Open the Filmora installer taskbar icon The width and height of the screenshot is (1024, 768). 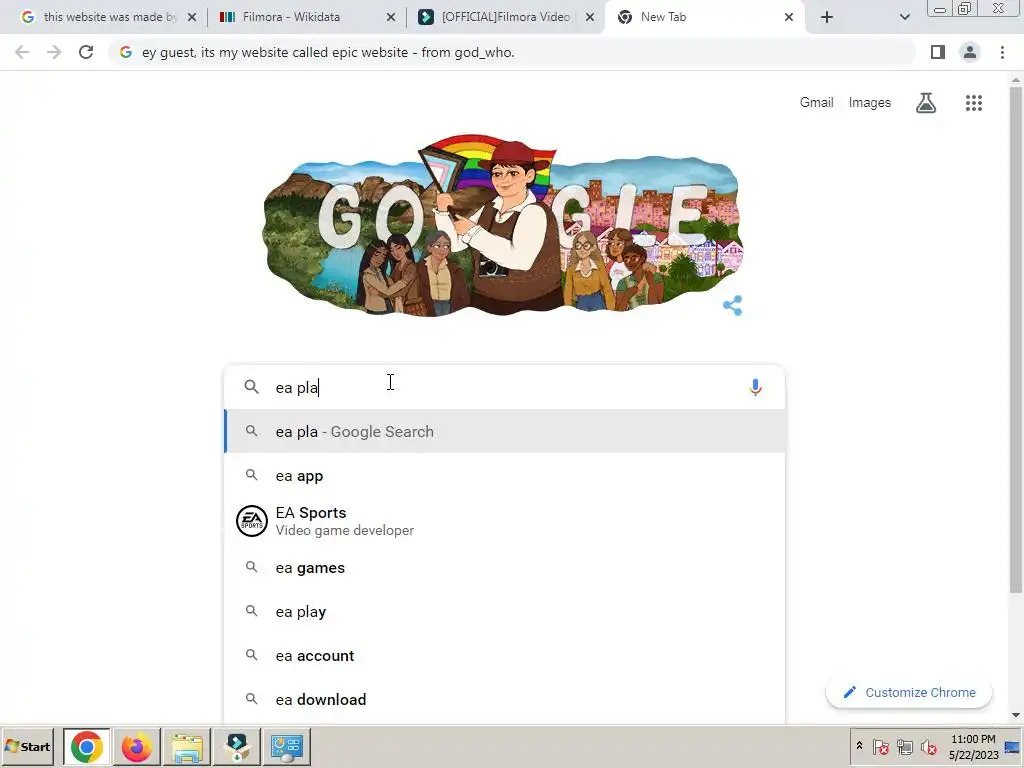pos(236,747)
